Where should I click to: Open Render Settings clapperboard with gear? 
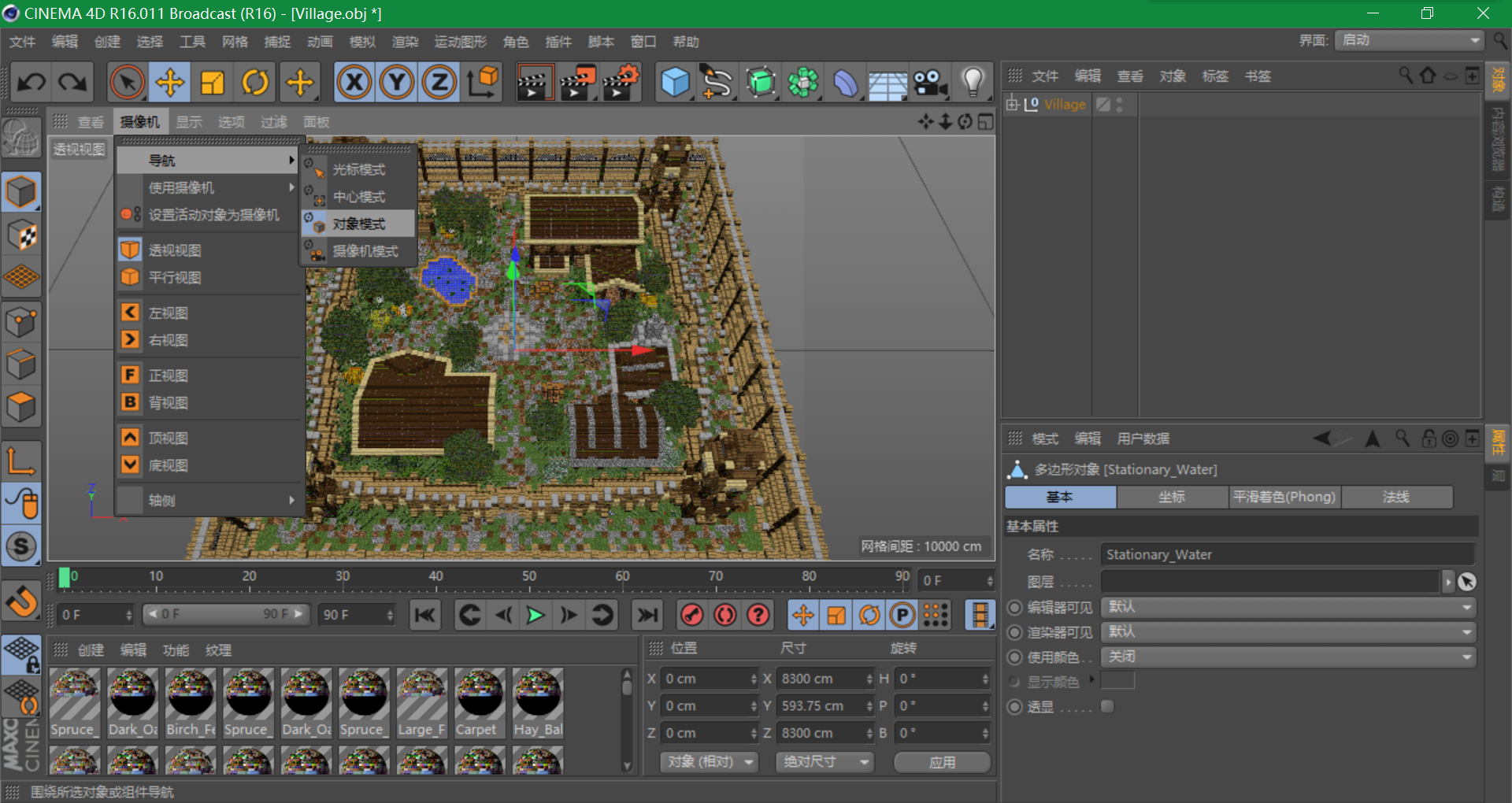pos(621,82)
